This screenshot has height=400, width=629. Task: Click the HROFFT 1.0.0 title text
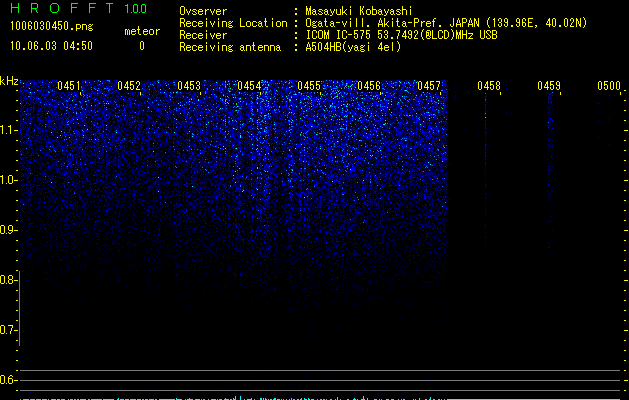coord(78,8)
